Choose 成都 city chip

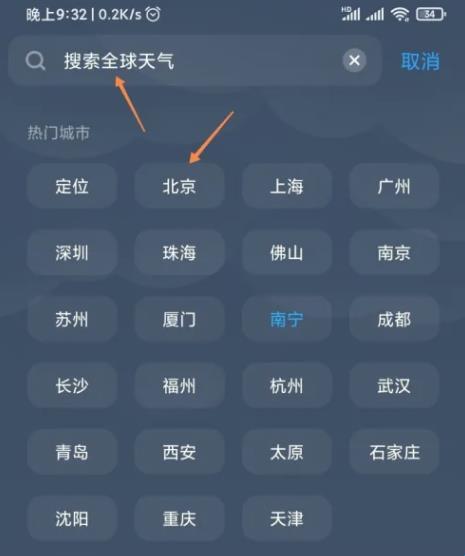pos(394,319)
